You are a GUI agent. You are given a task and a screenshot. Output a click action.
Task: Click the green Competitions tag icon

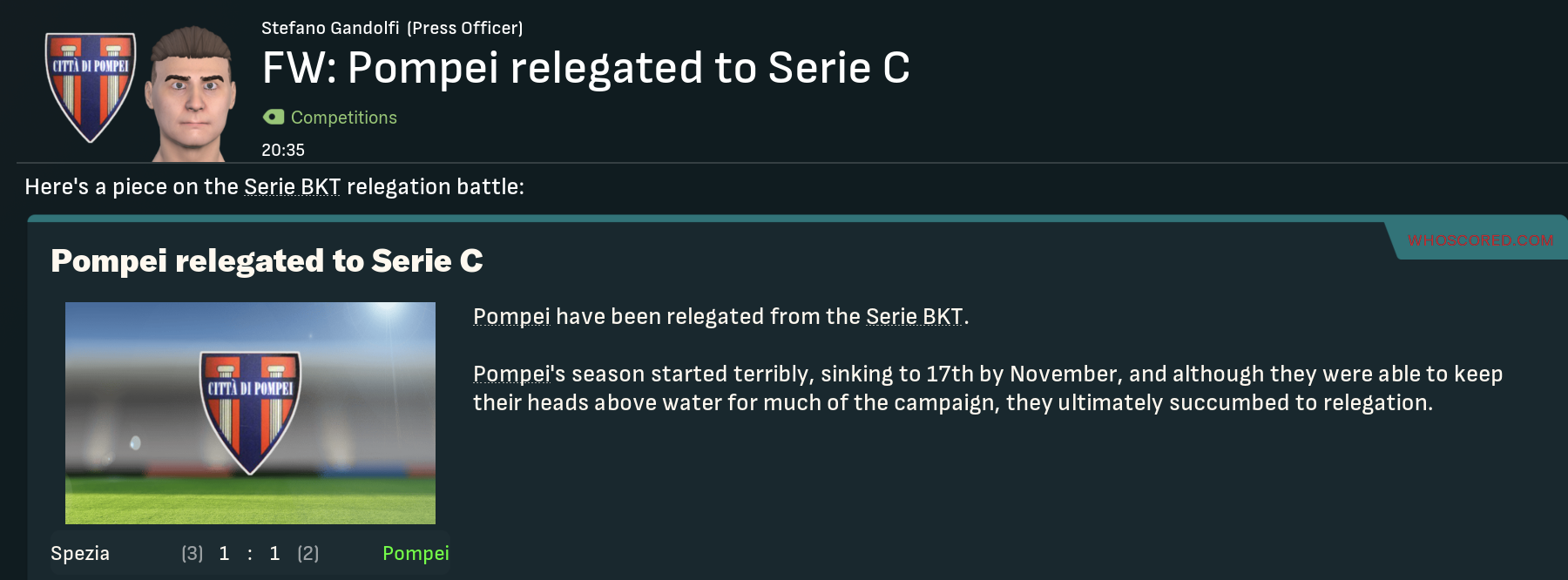point(274,117)
